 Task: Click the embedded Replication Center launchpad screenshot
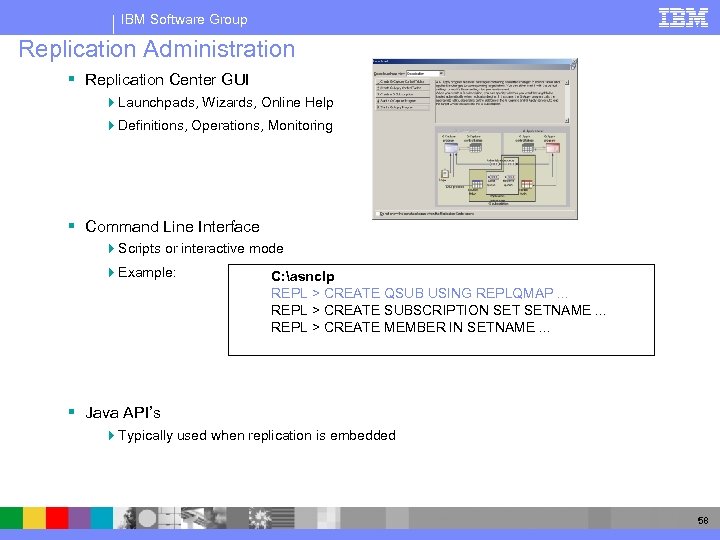(x=475, y=139)
